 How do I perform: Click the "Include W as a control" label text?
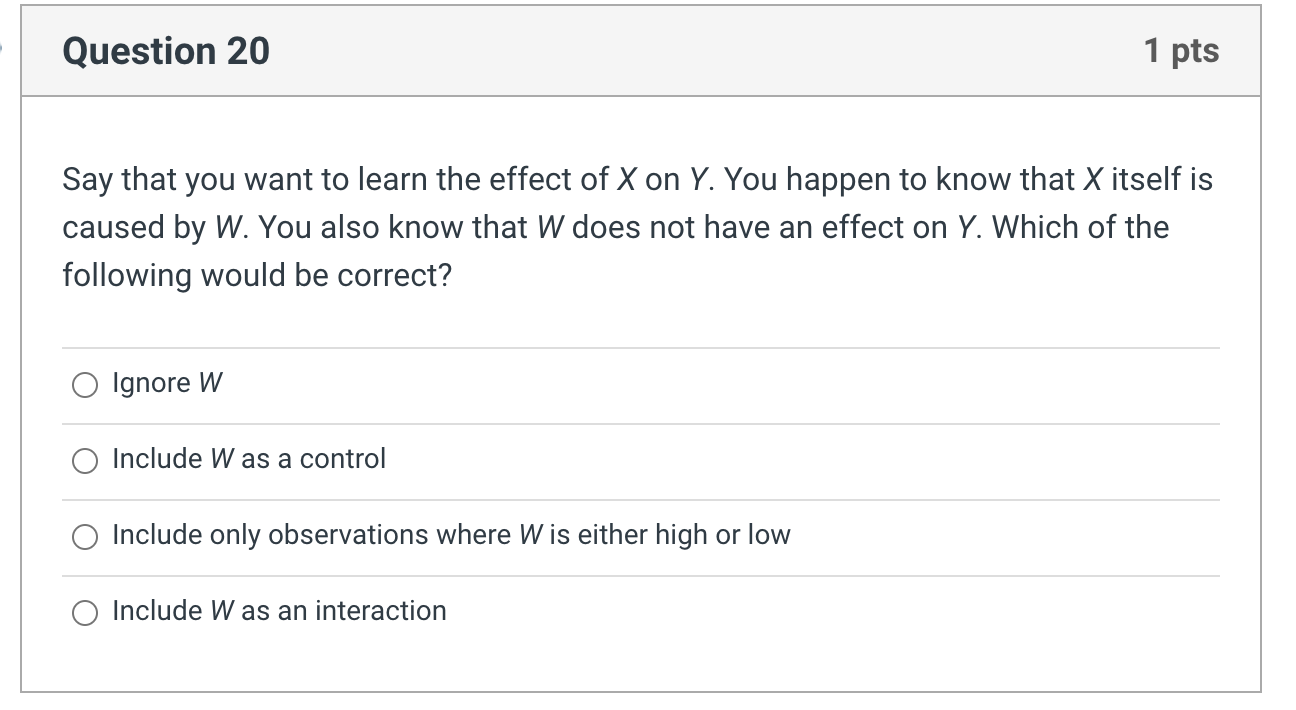(249, 459)
